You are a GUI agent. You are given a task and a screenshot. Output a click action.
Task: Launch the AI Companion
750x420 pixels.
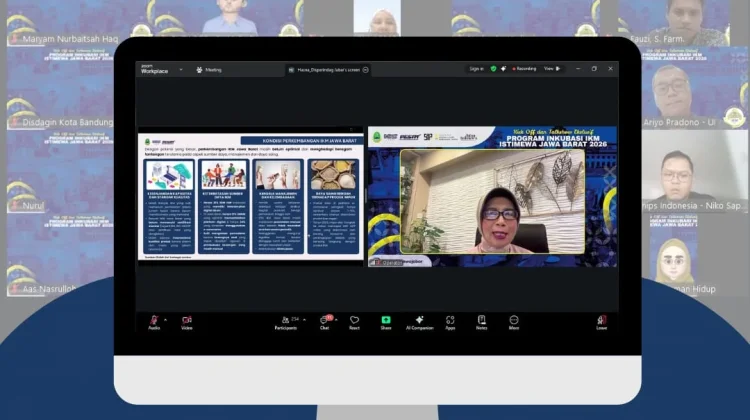click(419, 321)
